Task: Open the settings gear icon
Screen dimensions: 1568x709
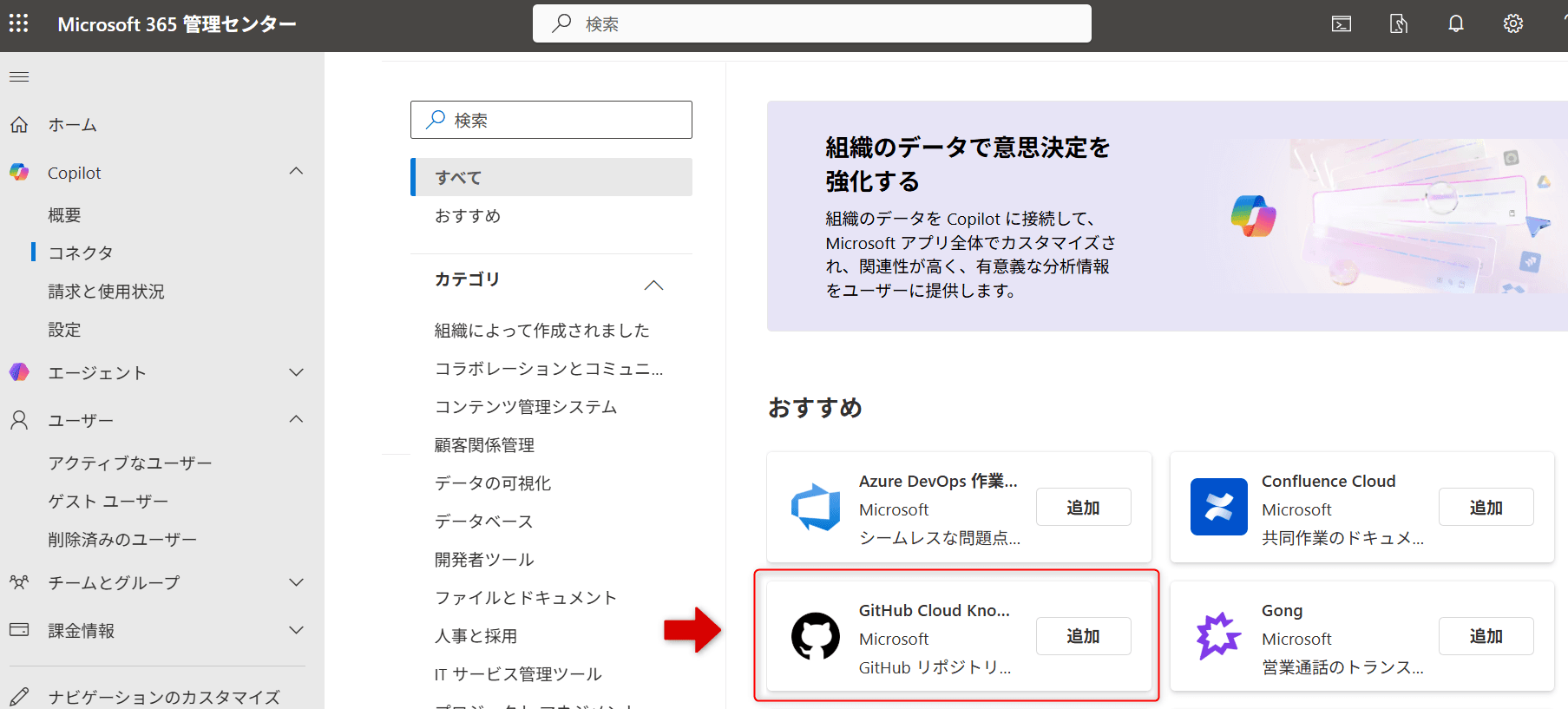Action: pos(1513,23)
